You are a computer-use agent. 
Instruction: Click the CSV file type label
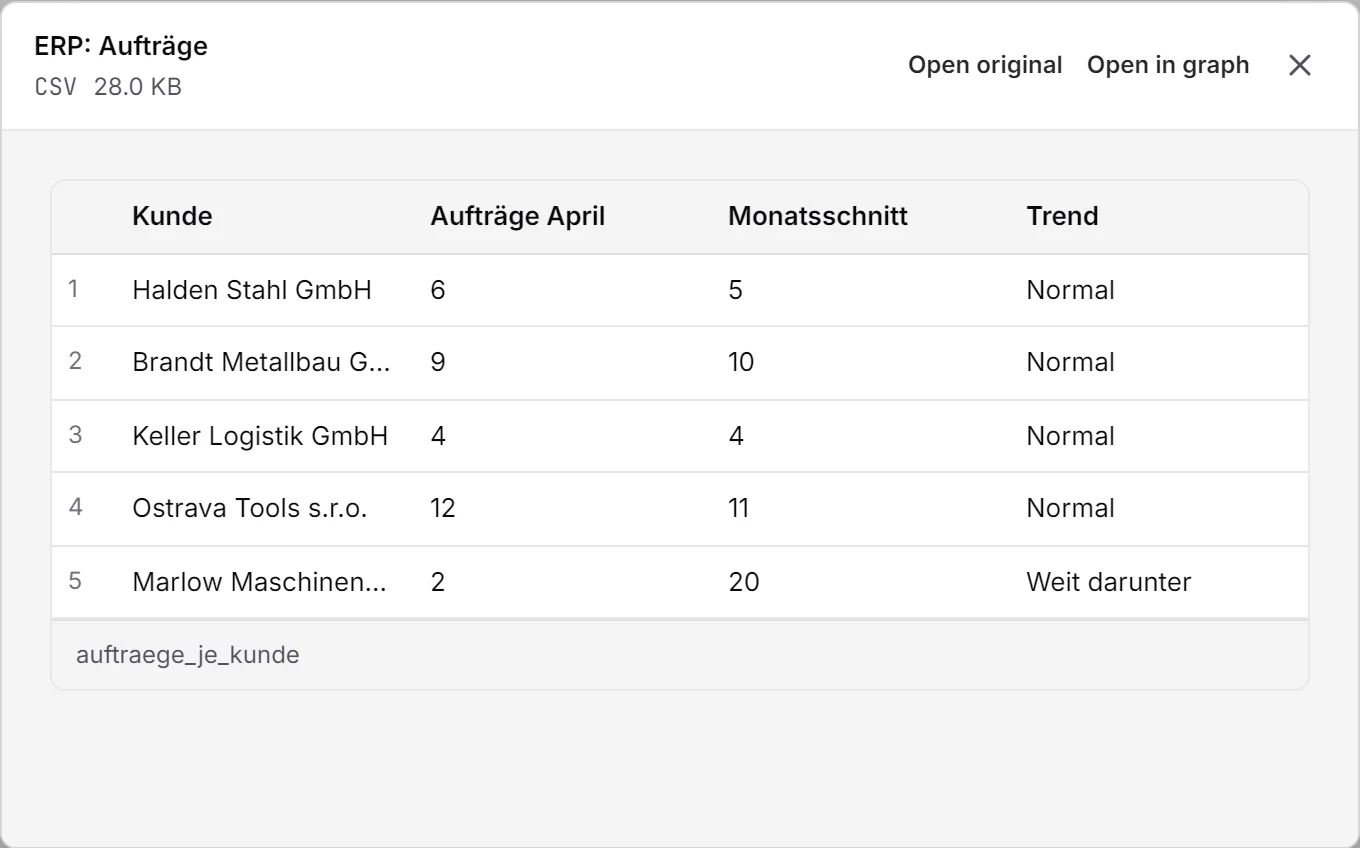(55, 87)
